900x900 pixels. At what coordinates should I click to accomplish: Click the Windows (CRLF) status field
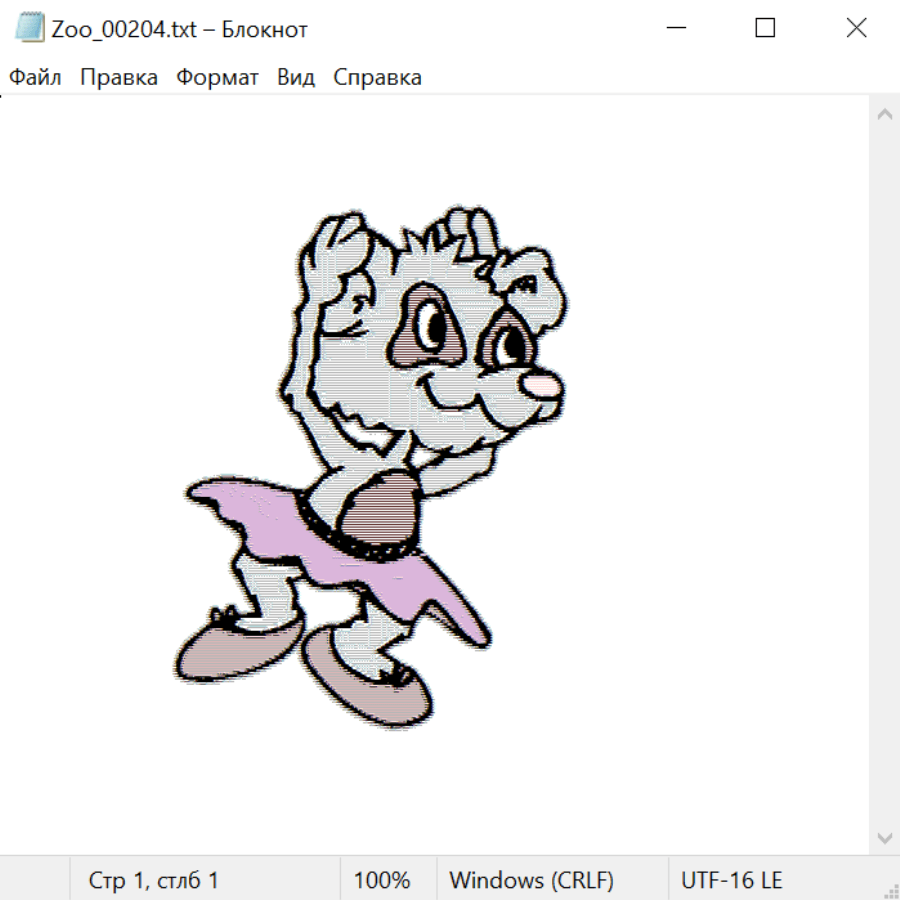531,881
